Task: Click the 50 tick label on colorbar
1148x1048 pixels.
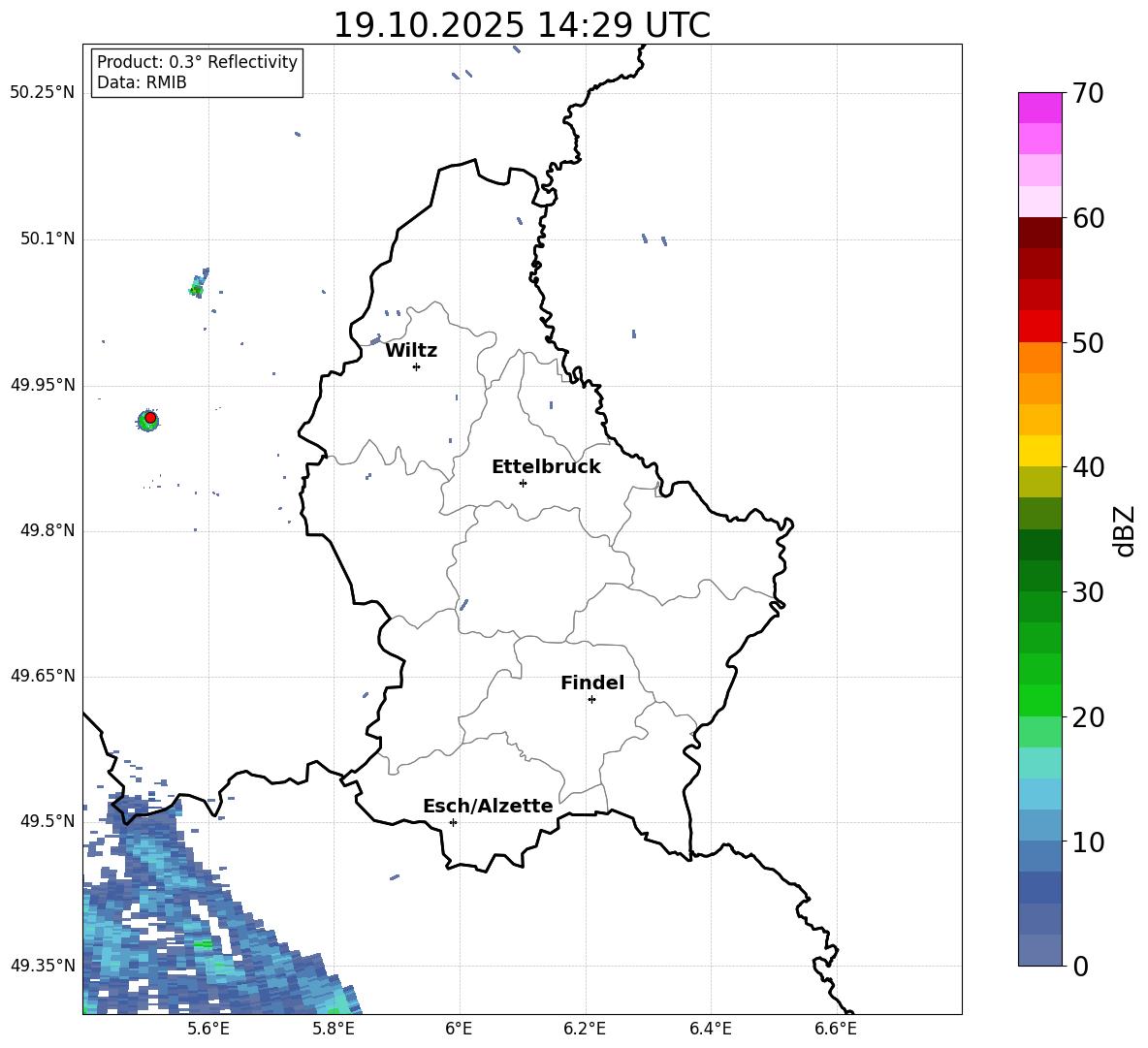Action: (x=1087, y=342)
